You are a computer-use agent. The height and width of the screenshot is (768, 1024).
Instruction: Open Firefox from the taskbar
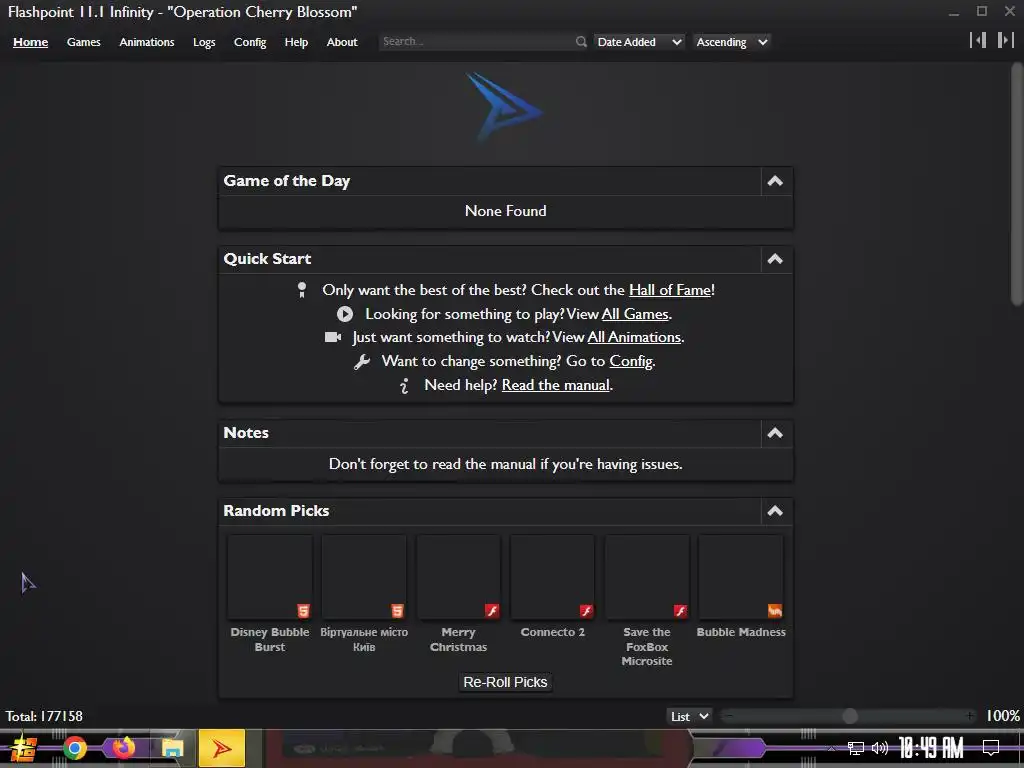tap(123, 748)
